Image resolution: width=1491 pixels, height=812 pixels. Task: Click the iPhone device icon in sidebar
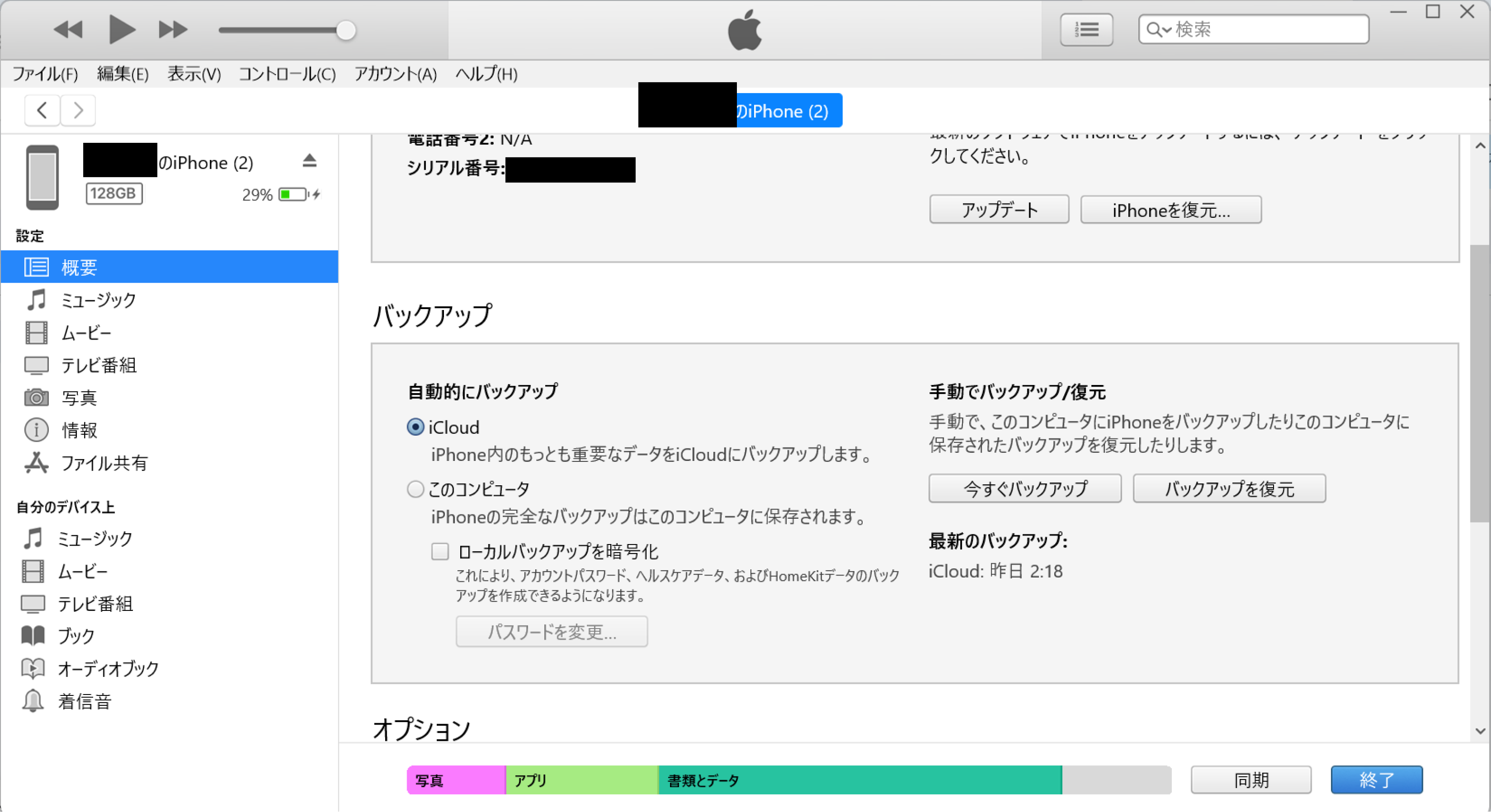(x=42, y=178)
